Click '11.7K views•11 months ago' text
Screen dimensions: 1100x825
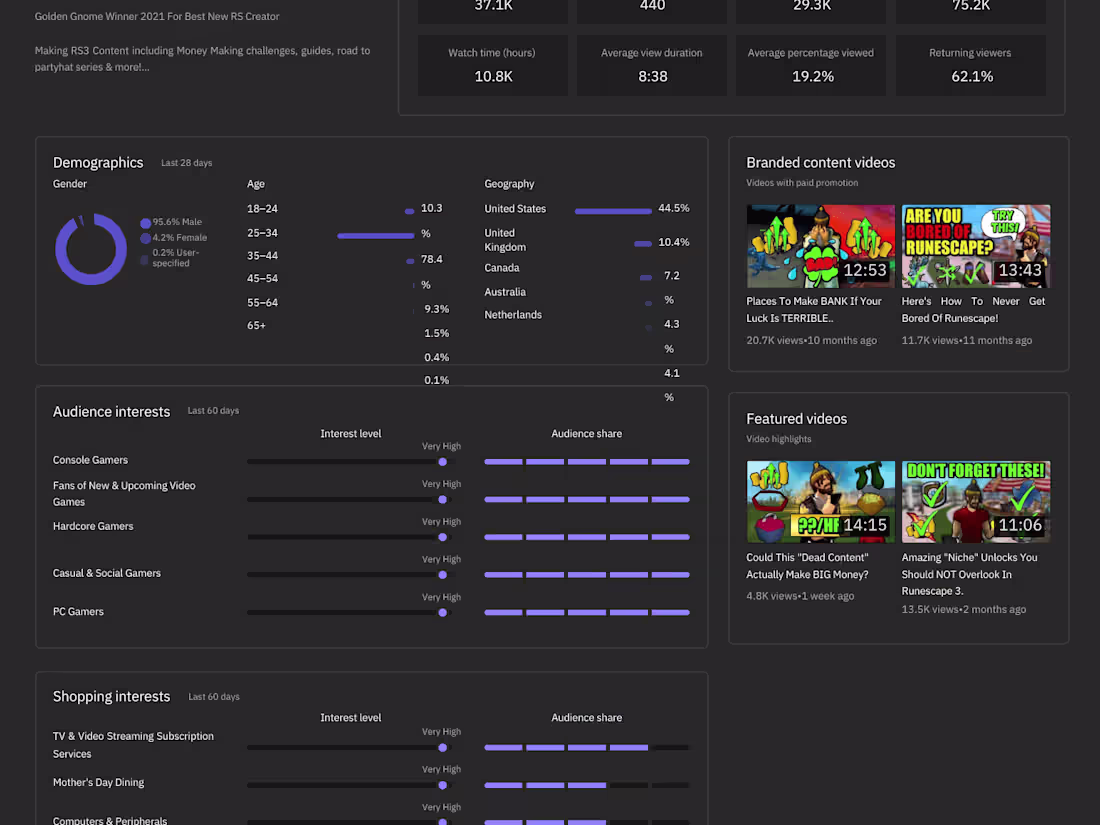(967, 340)
